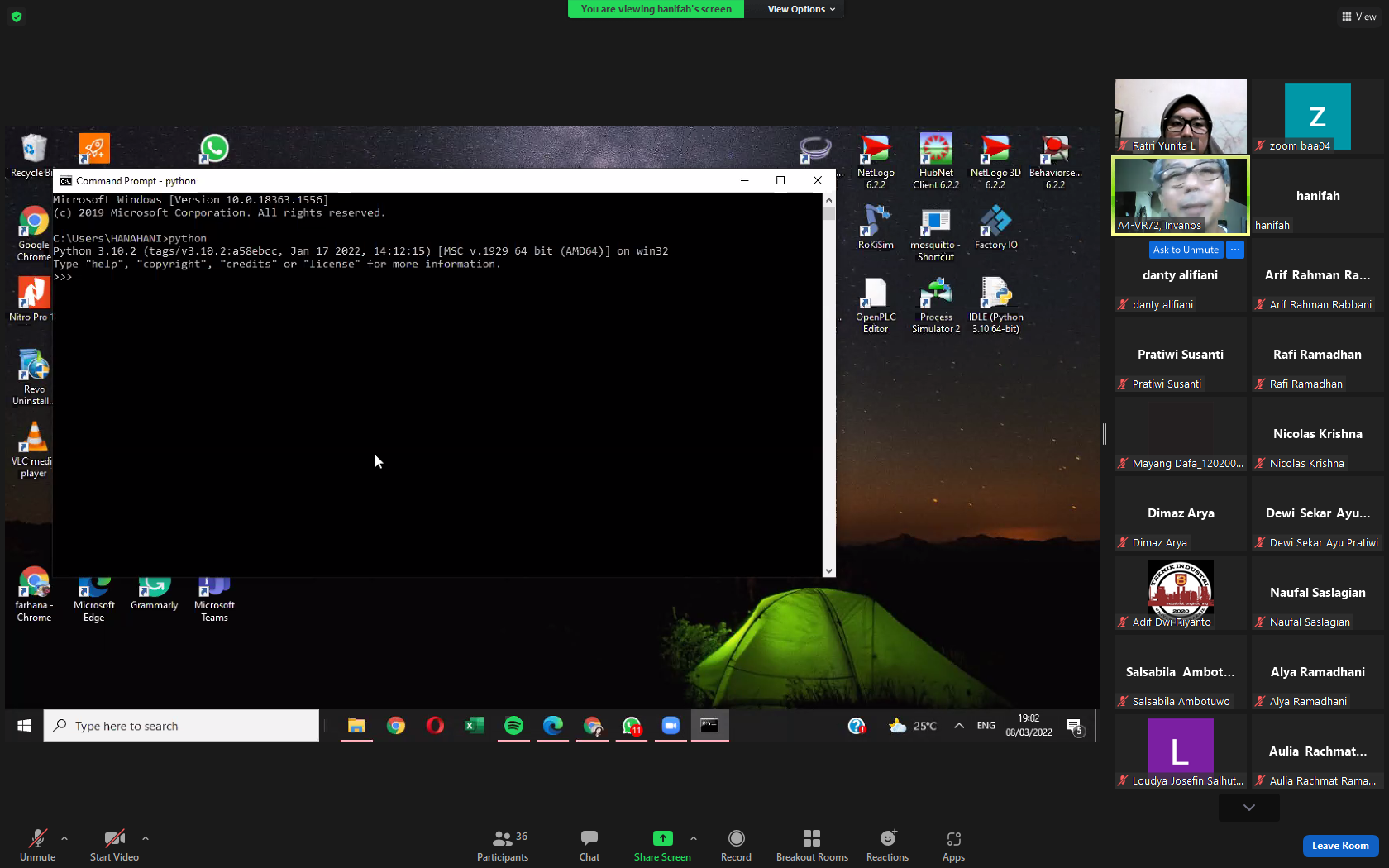Image resolution: width=1389 pixels, height=868 pixels.
Task: Click the green encryption shield icon
Action: (17, 16)
